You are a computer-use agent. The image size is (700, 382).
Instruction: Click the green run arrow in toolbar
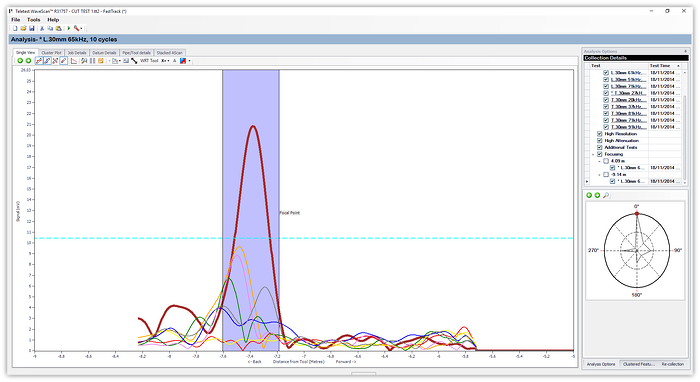pos(69,28)
